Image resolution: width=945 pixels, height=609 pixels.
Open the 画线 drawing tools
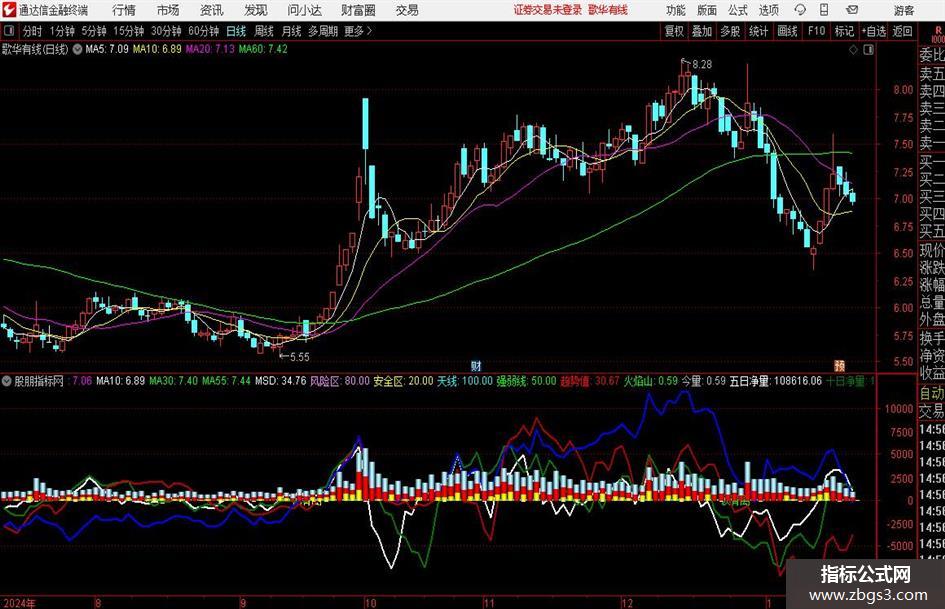[787, 31]
